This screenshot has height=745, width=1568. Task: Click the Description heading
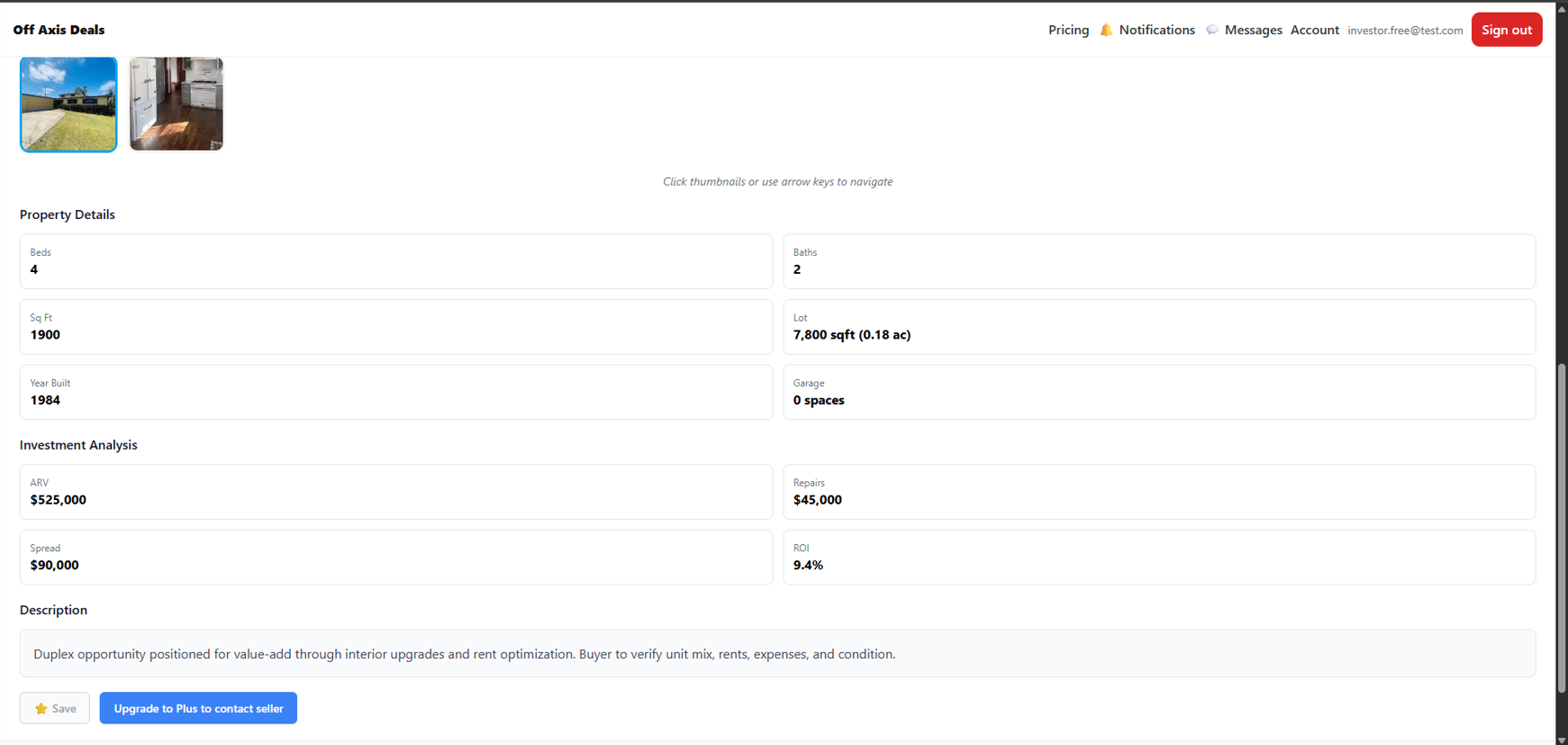[53, 610]
